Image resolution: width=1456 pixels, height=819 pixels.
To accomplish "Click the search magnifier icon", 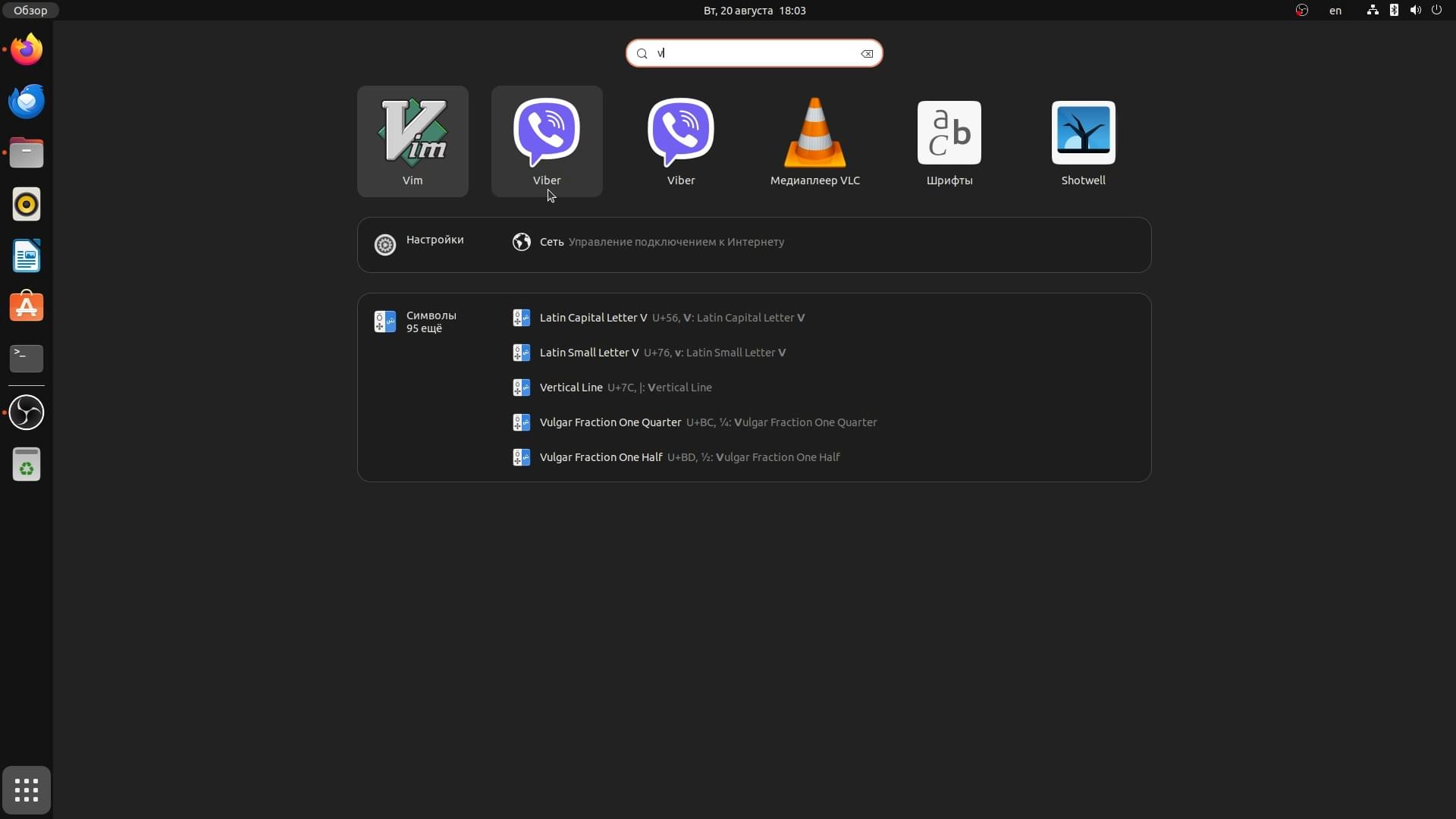I will point(642,53).
